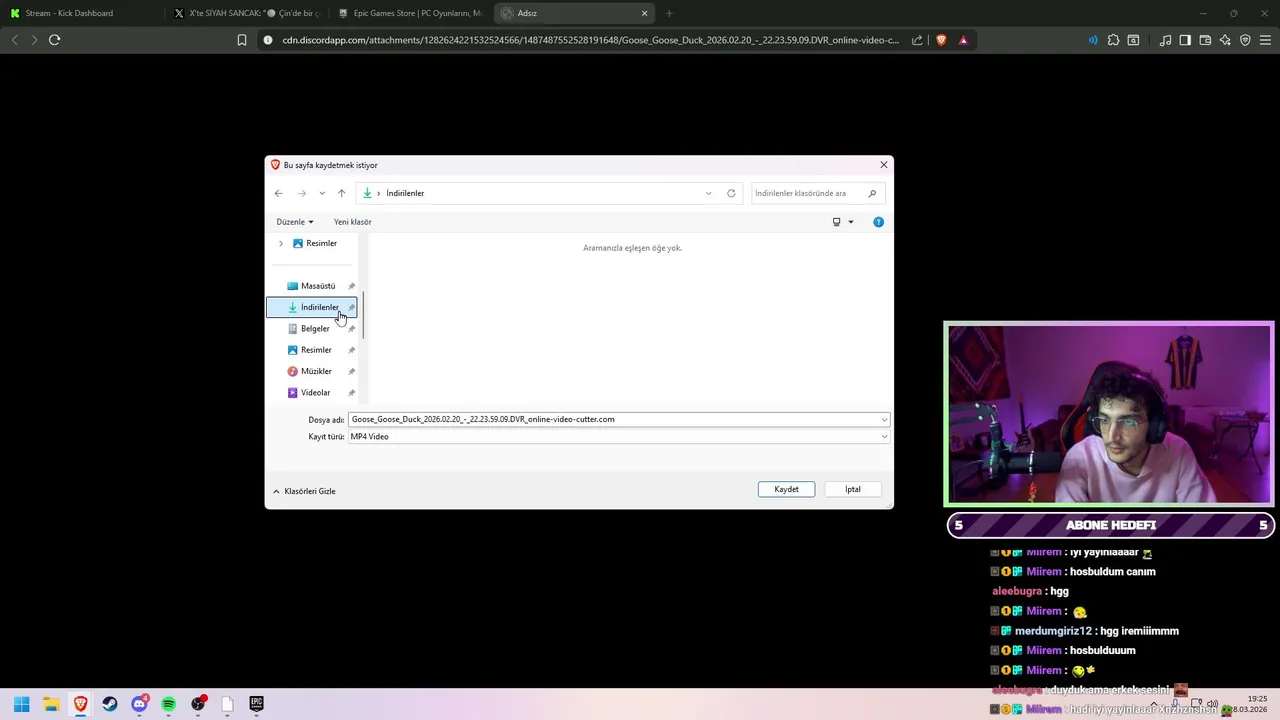Image resolution: width=1280 pixels, height=720 pixels.
Task: Click the blue audio sound-wave indicator icon
Action: coord(1092,40)
